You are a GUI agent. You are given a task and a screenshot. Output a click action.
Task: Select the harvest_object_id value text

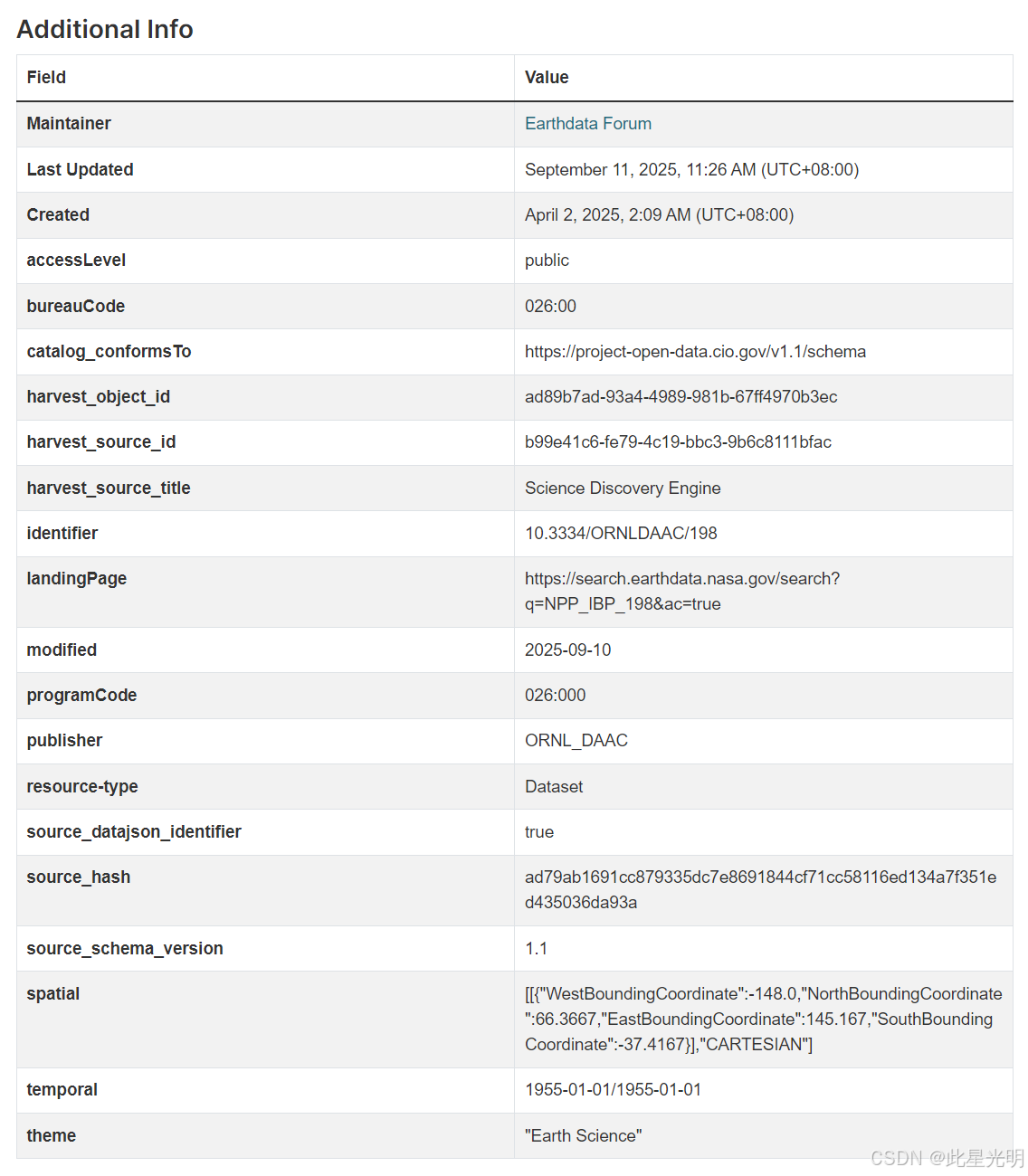click(x=681, y=397)
